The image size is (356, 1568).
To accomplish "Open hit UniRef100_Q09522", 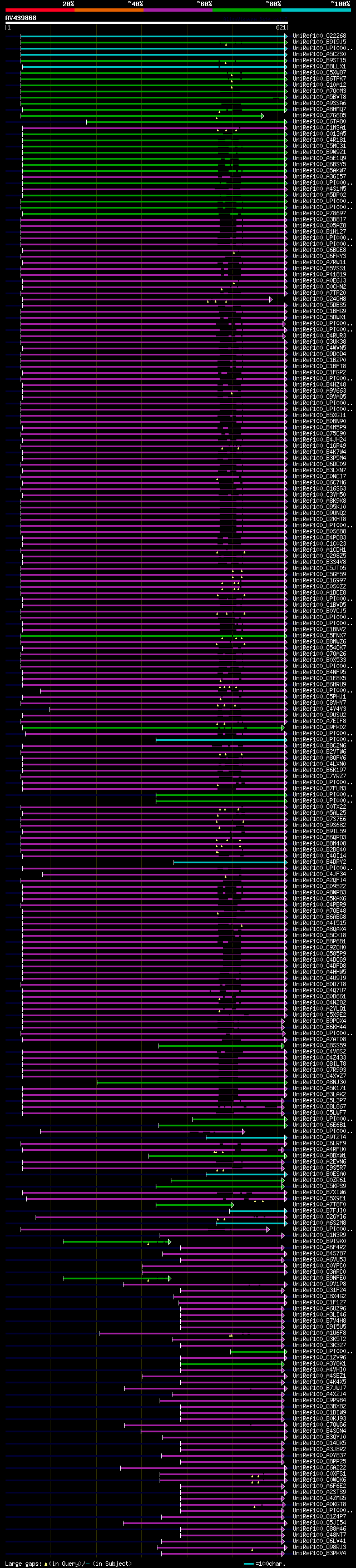I will 319,886.
